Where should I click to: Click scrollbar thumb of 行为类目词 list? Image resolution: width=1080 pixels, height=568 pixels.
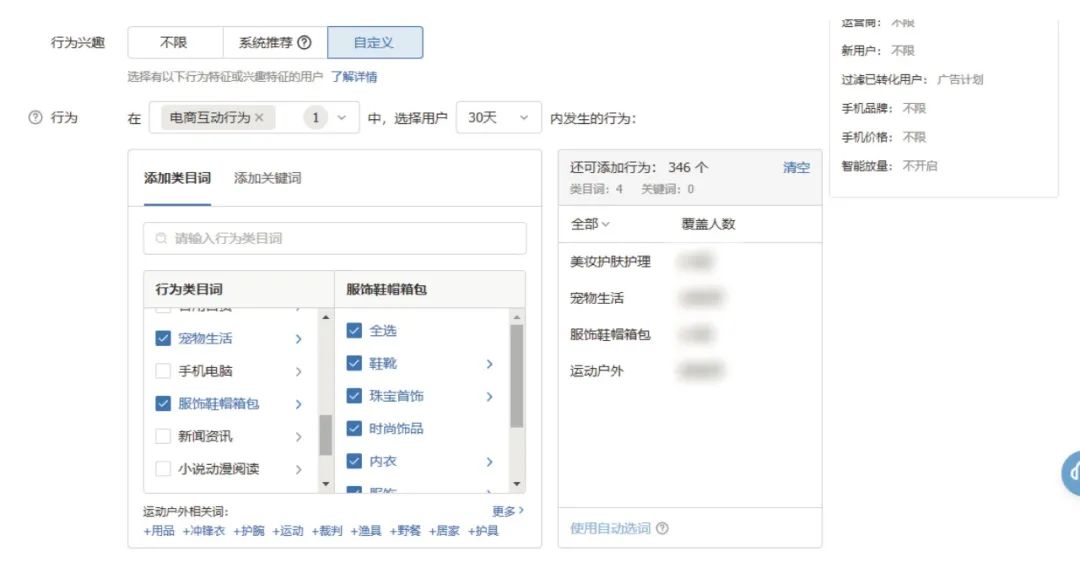(326, 434)
